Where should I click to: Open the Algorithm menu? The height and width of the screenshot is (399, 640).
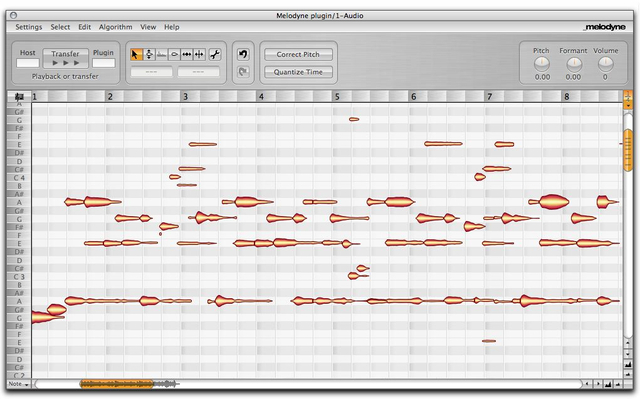coord(116,27)
